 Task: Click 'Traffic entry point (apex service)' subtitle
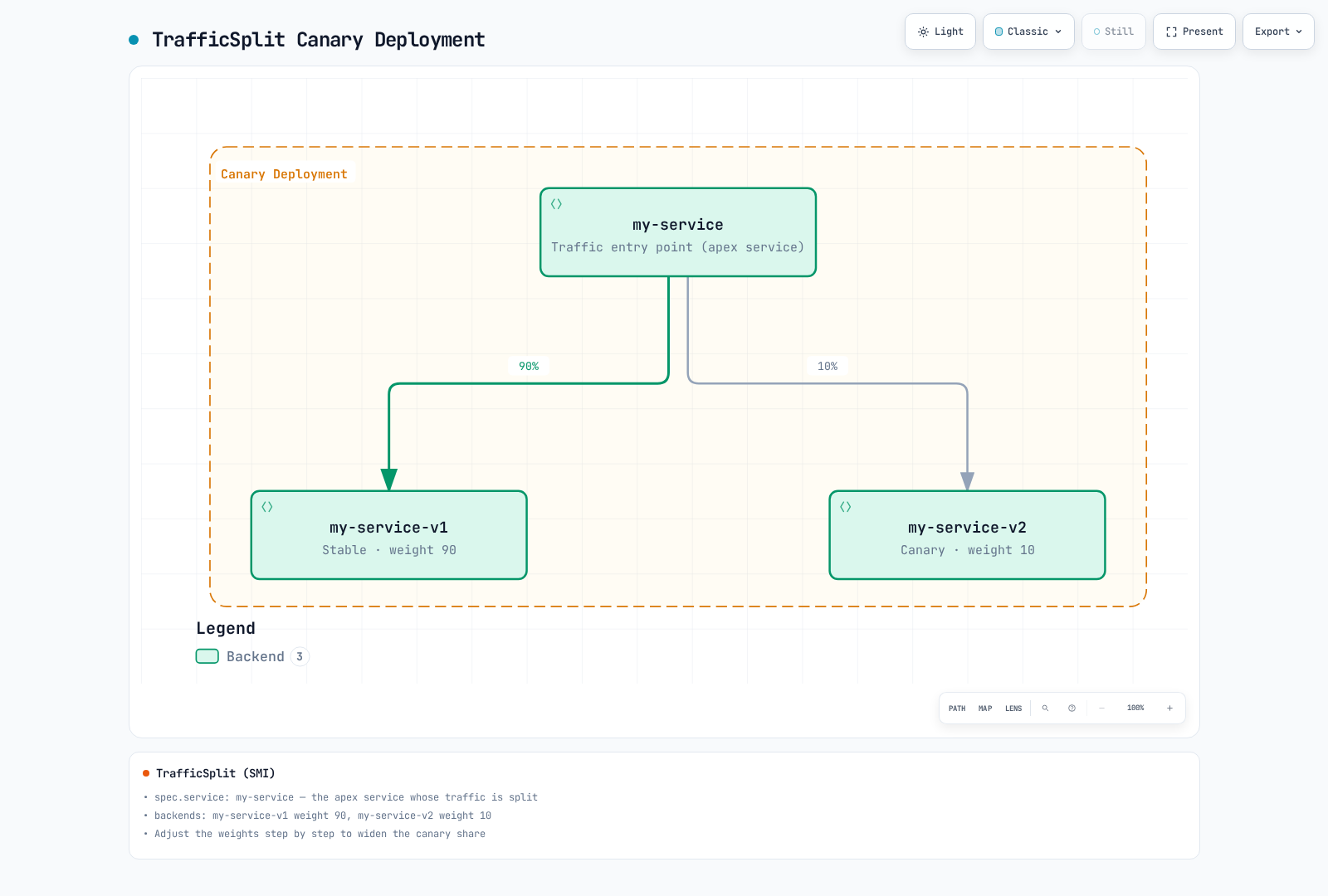pos(678,247)
